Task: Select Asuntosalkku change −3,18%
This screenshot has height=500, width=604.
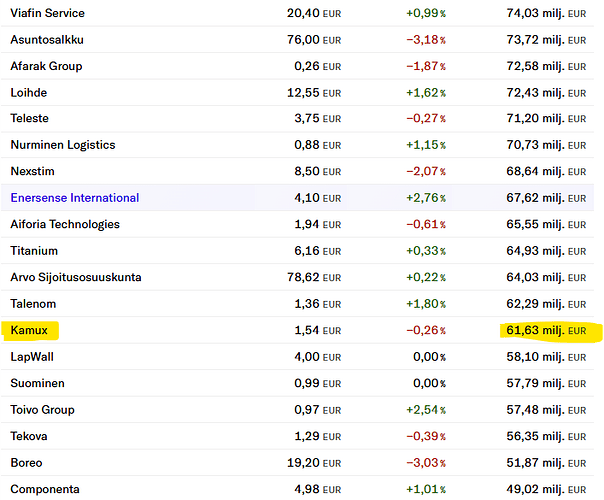Action: tap(426, 40)
